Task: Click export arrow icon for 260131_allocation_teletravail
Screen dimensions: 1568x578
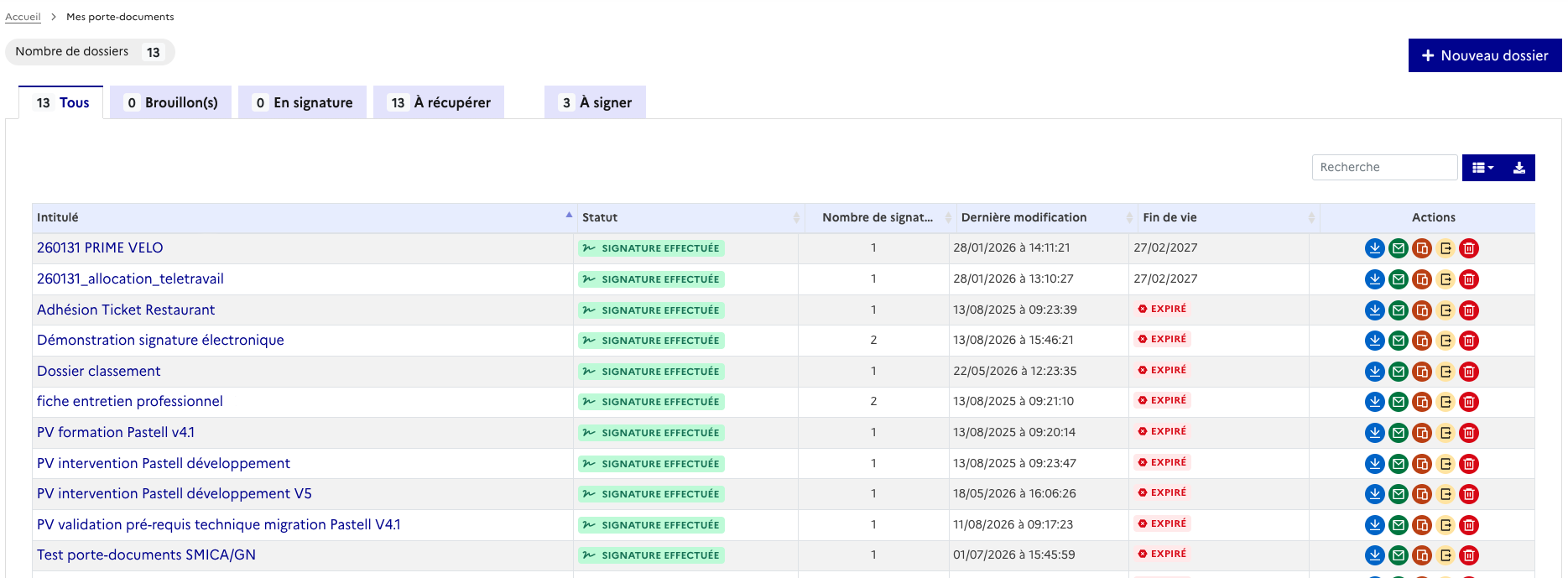Action: (x=1445, y=279)
